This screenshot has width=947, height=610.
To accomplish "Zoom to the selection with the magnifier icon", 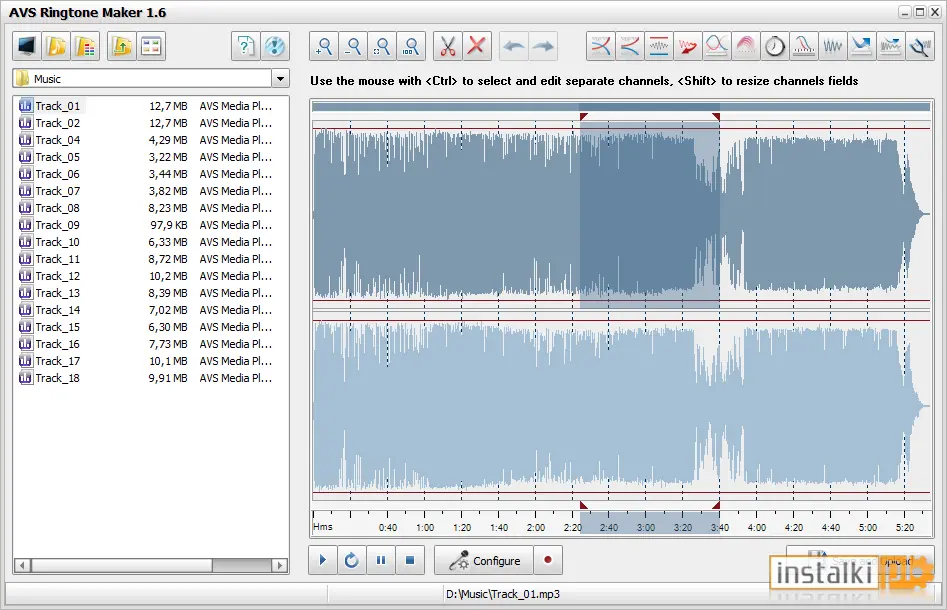I will (382, 47).
